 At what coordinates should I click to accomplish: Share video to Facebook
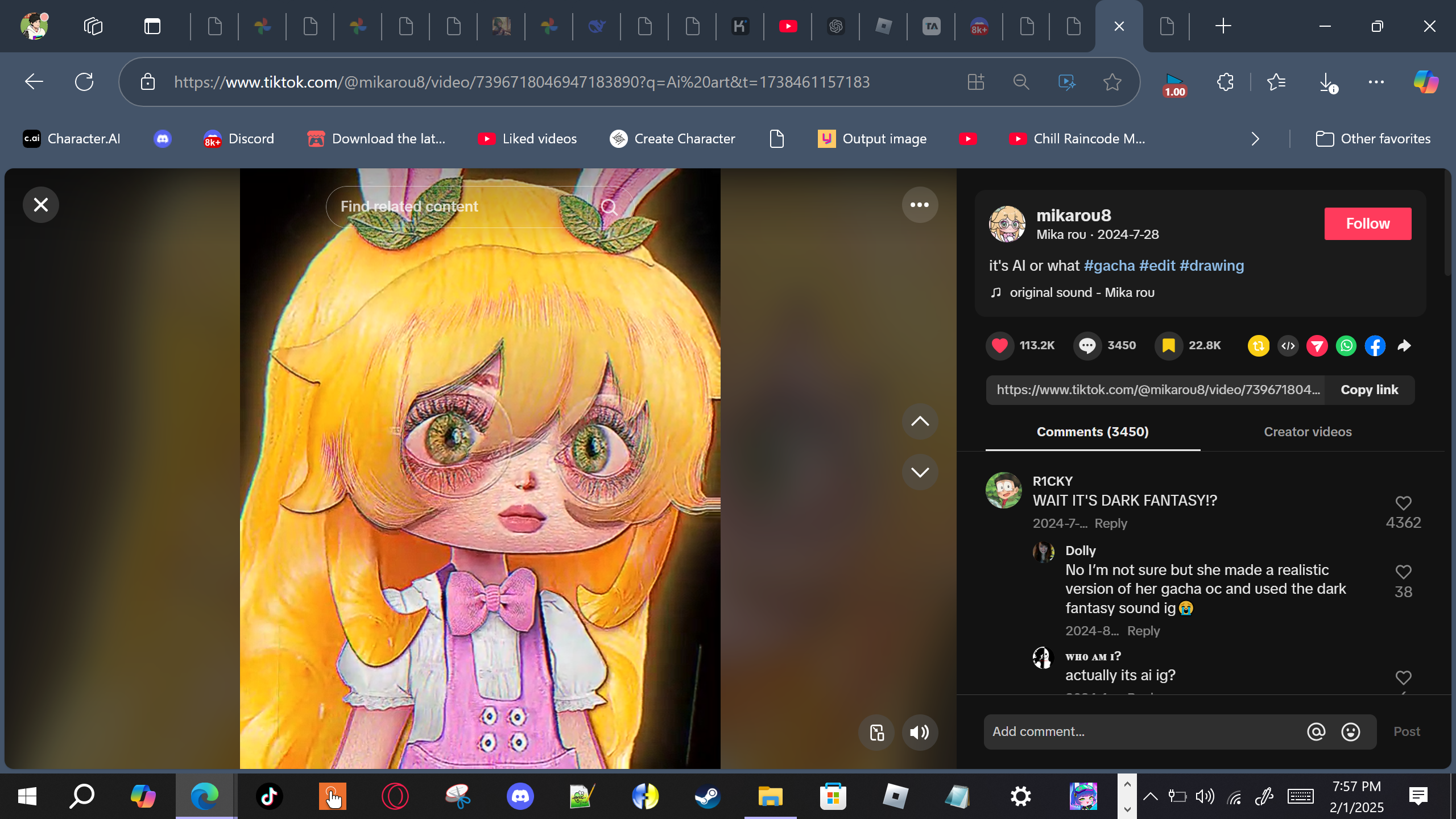click(x=1375, y=345)
